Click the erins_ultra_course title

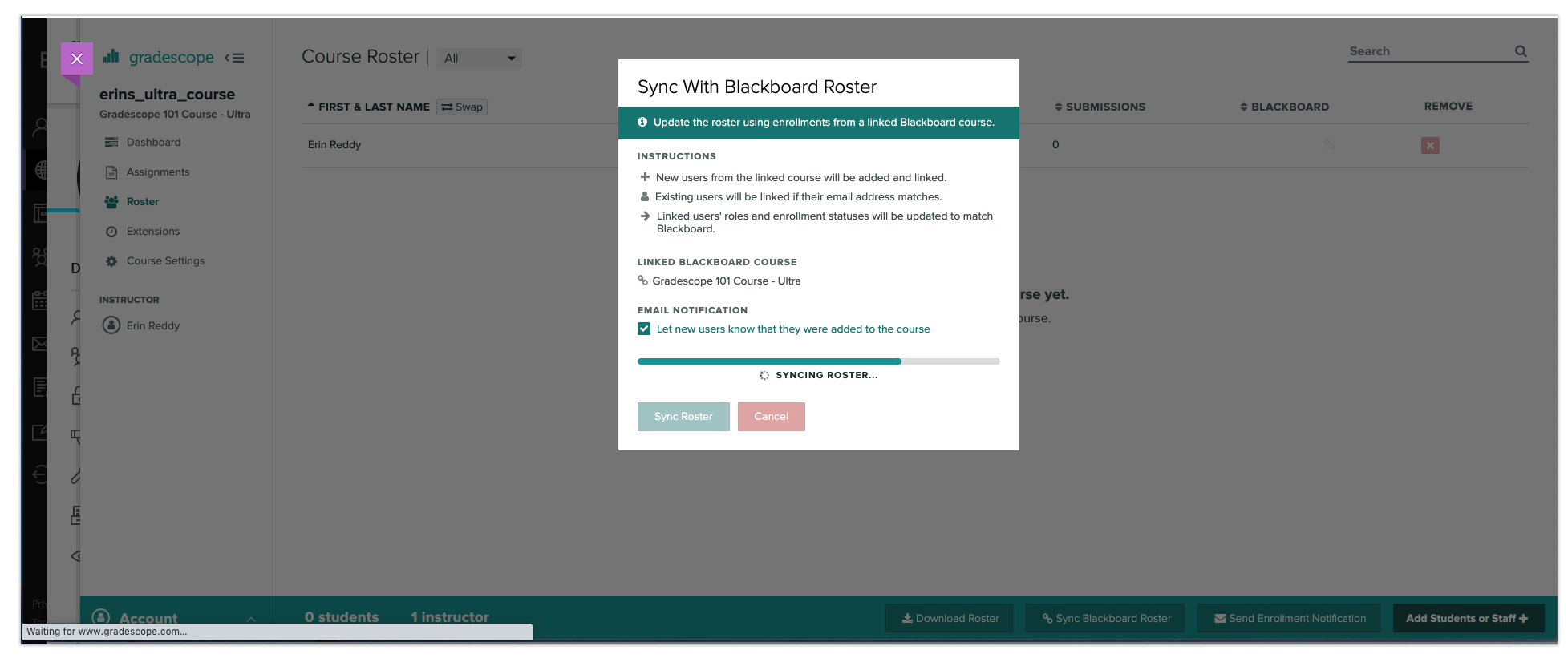click(167, 94)
